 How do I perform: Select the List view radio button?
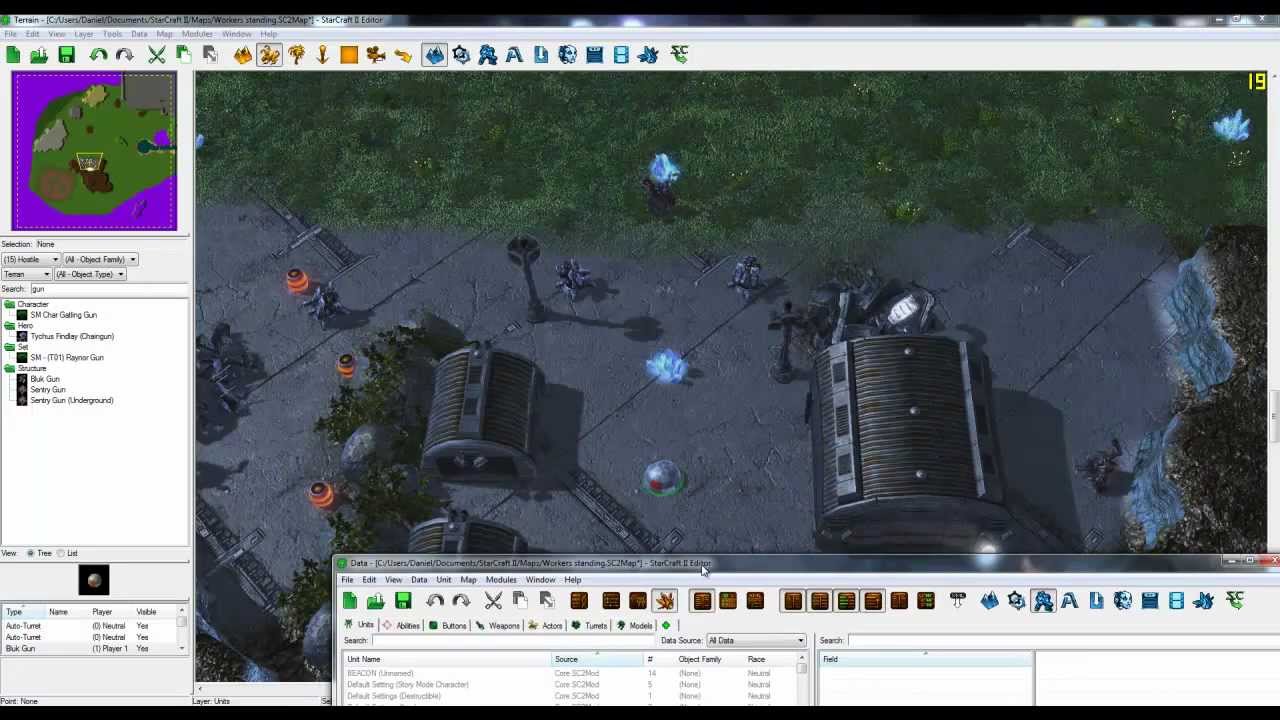click(60, 553)
